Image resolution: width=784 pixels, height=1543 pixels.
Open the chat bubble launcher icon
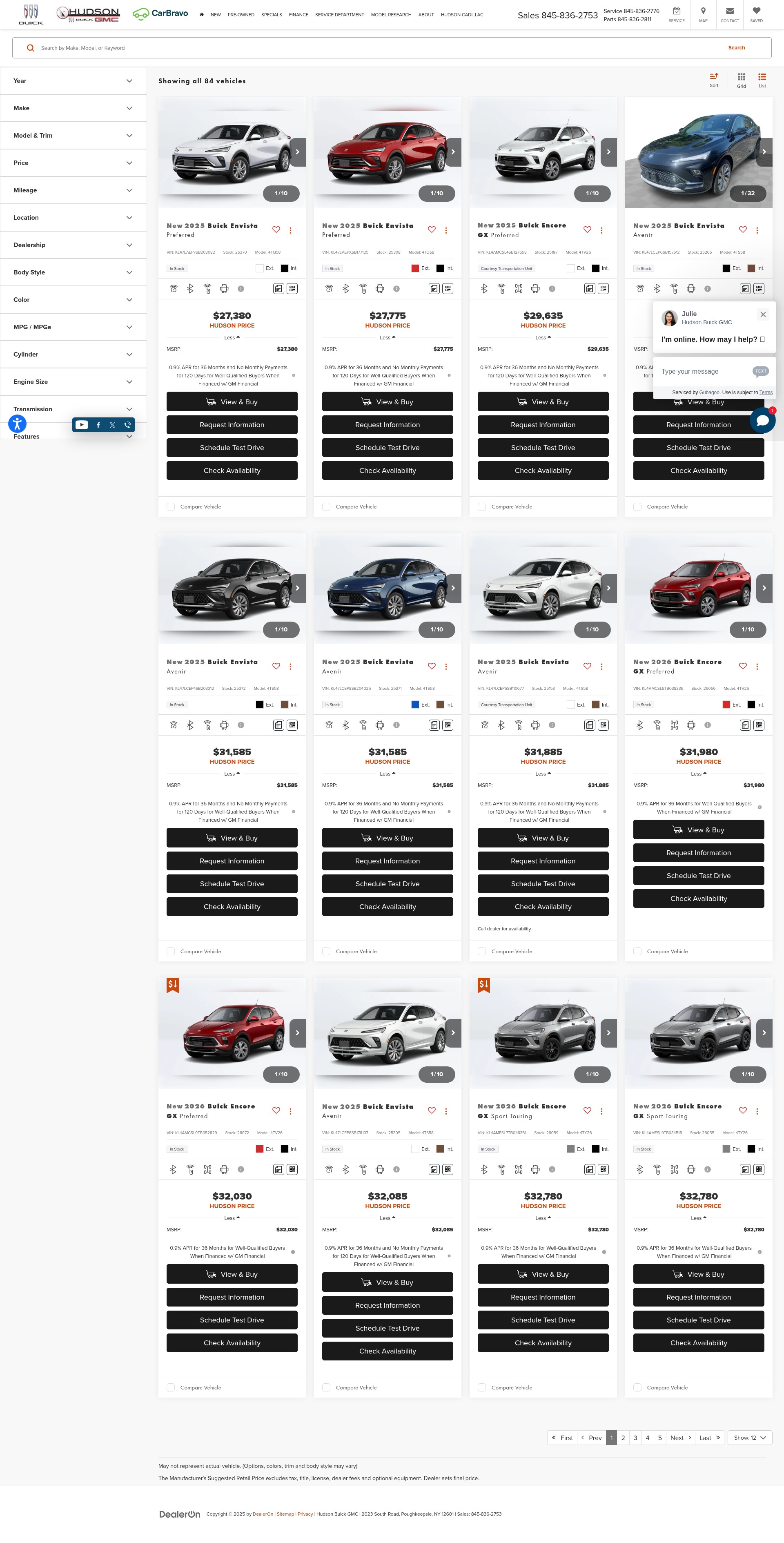point(762,420)
